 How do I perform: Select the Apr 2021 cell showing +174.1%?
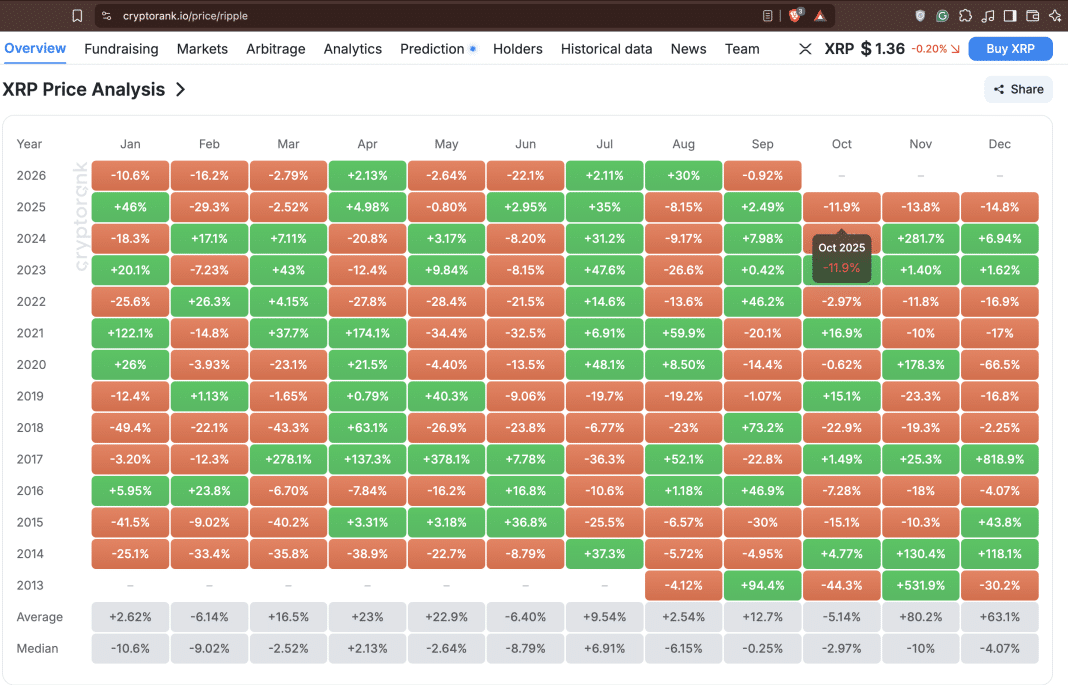pos(367,333)
